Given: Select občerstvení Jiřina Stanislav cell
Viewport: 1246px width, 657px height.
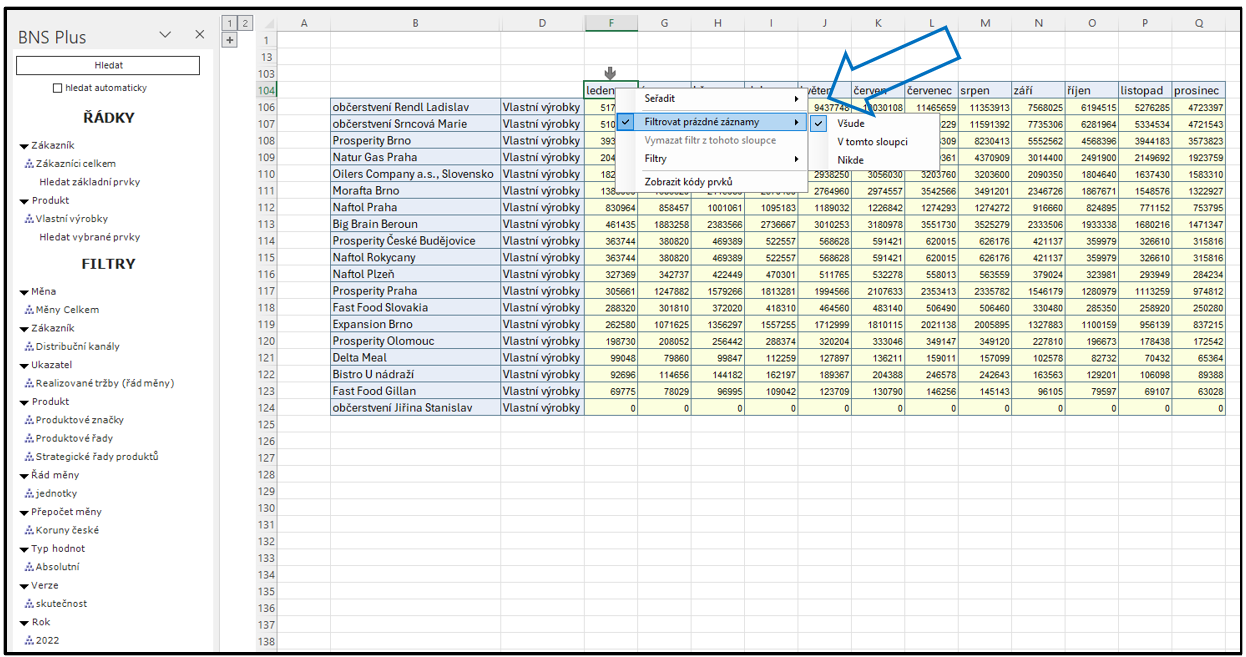Looking at the screenshot, I should pyautogui.click(x=415, y=408).
